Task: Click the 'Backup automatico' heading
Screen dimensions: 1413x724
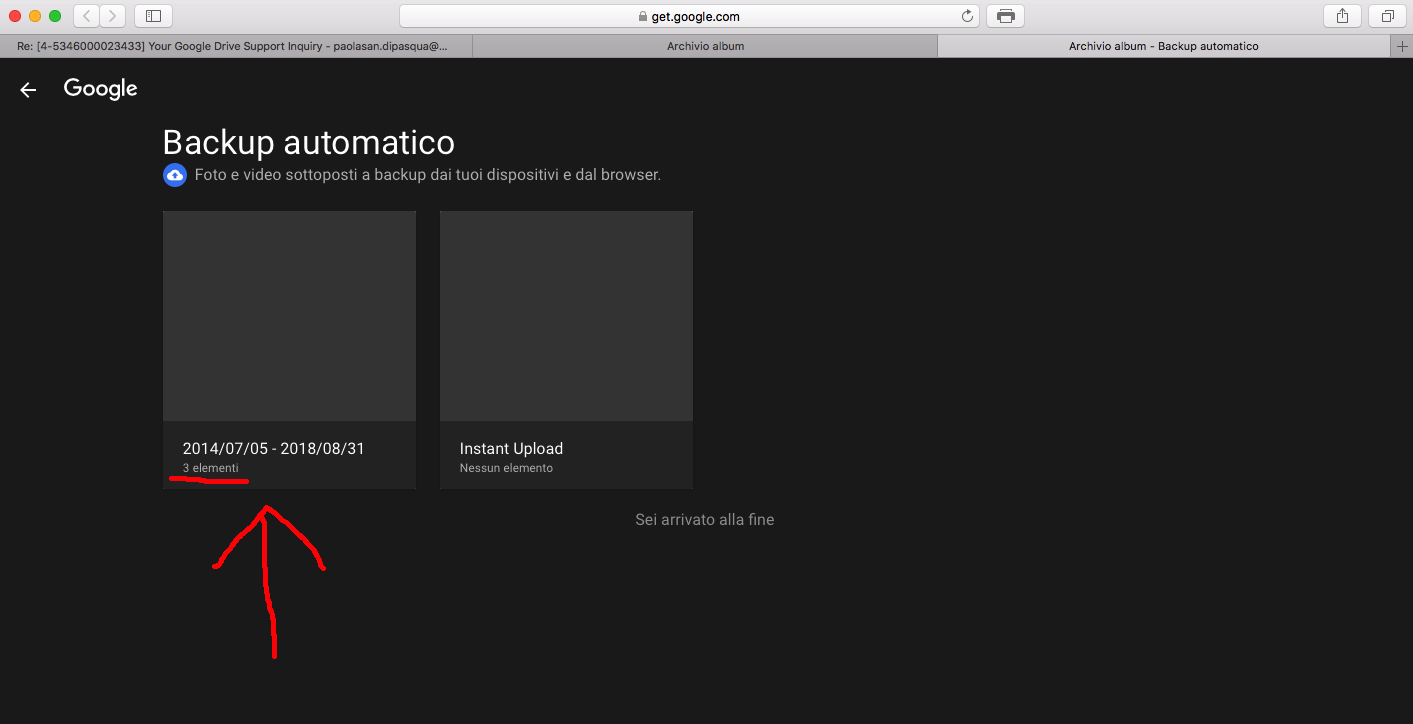Action: (308, 143)
